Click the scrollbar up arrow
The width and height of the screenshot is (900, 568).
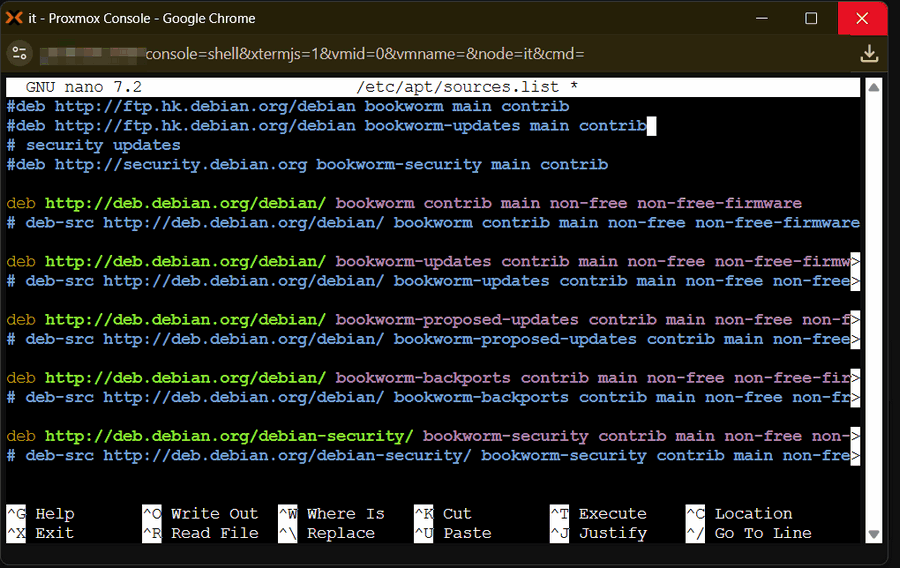coord(873,88)
